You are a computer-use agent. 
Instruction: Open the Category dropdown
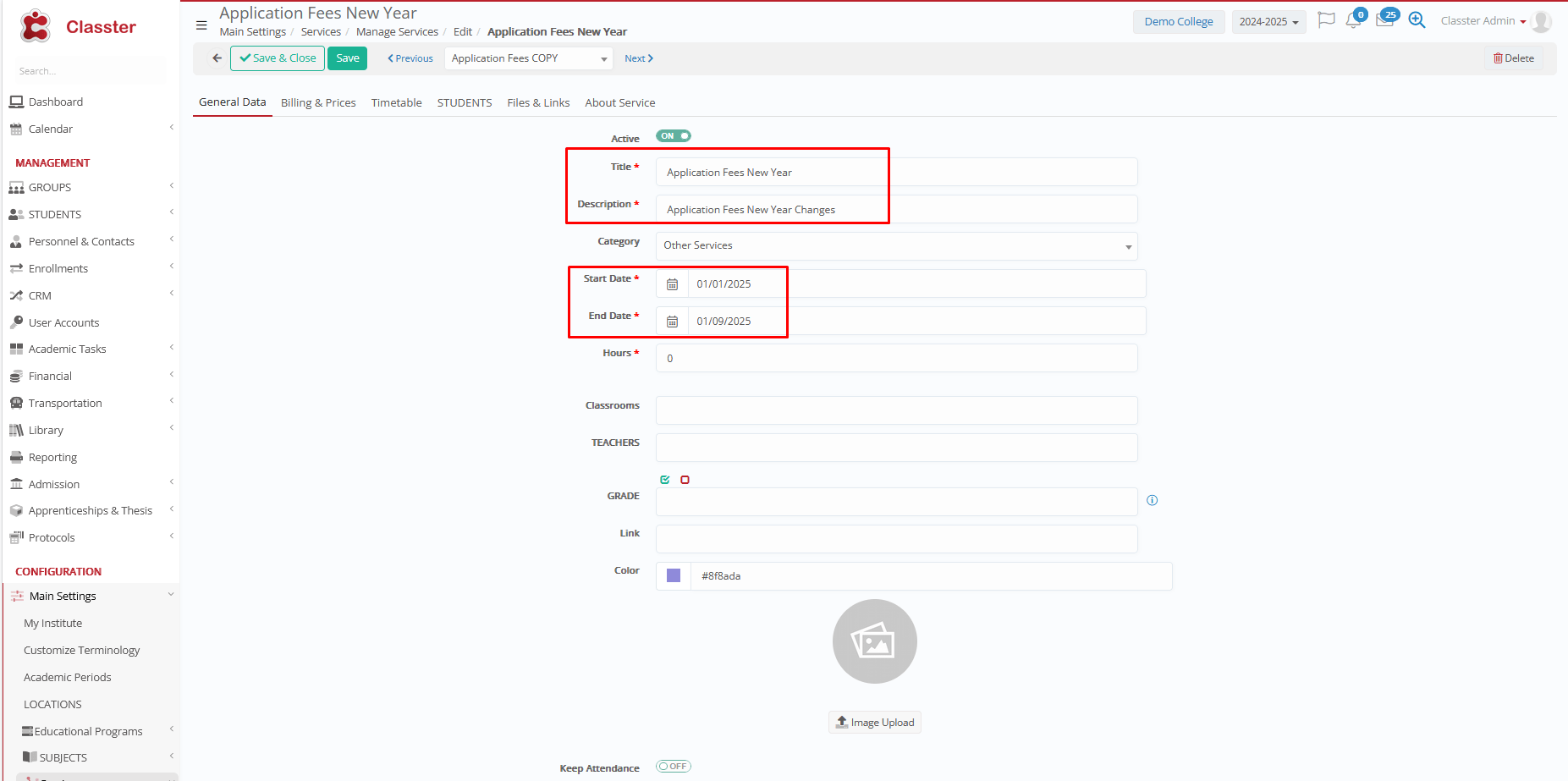point(896,246)
